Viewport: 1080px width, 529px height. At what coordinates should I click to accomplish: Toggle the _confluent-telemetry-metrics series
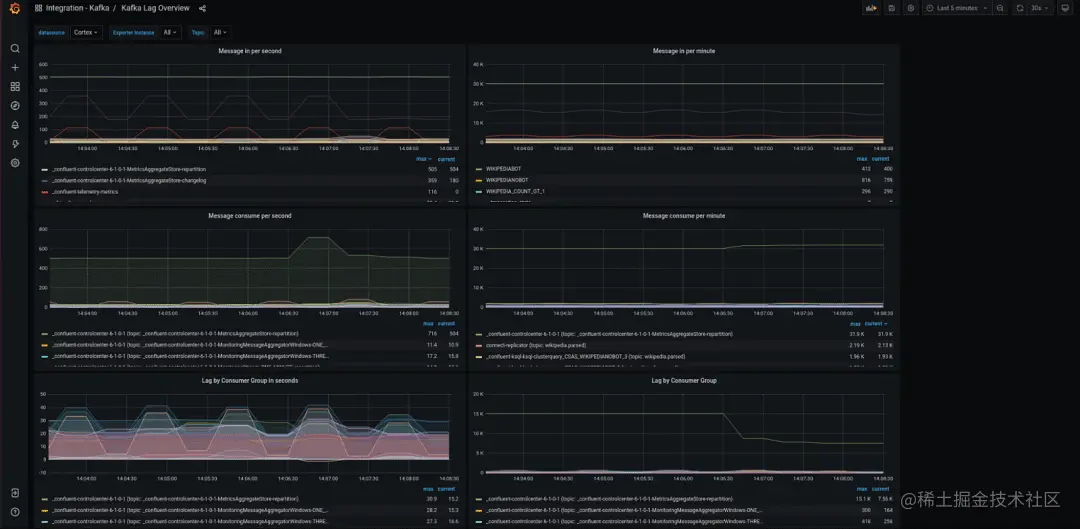[84, 191]
